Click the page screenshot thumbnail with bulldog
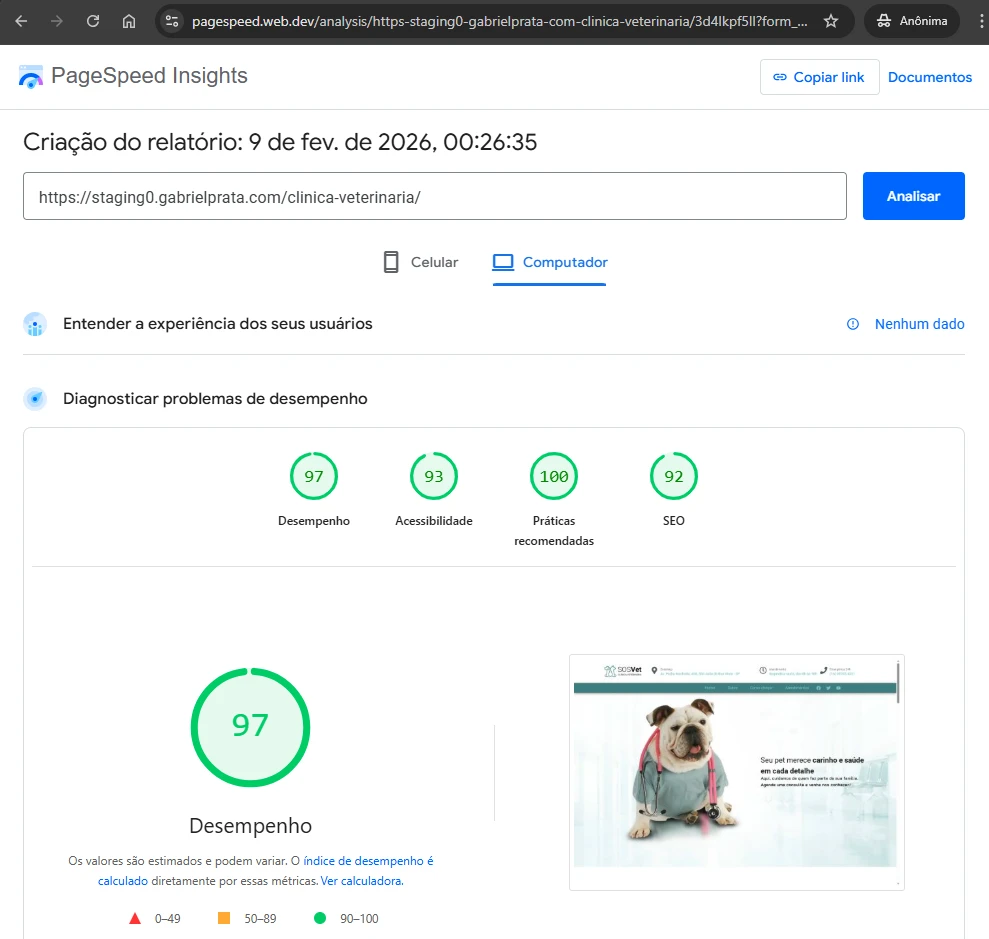This screenshot has height=939, width=989. coord(736,772)
